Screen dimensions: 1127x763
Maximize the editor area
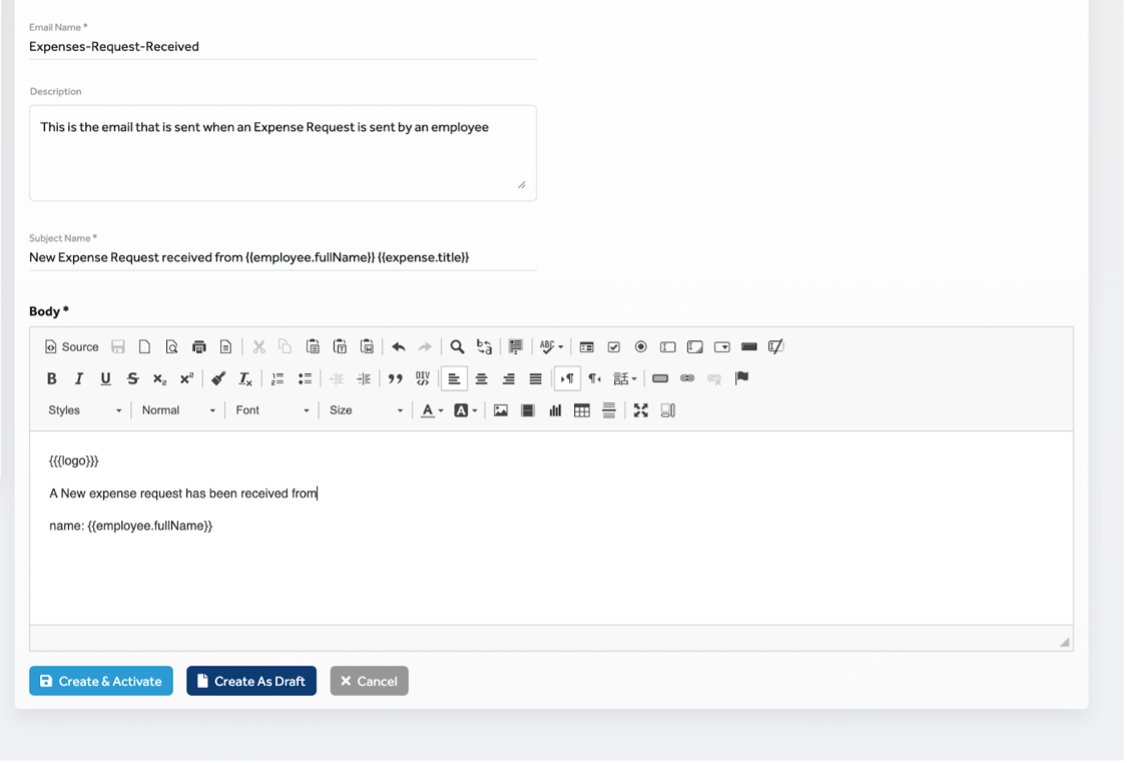click(641, 410)
